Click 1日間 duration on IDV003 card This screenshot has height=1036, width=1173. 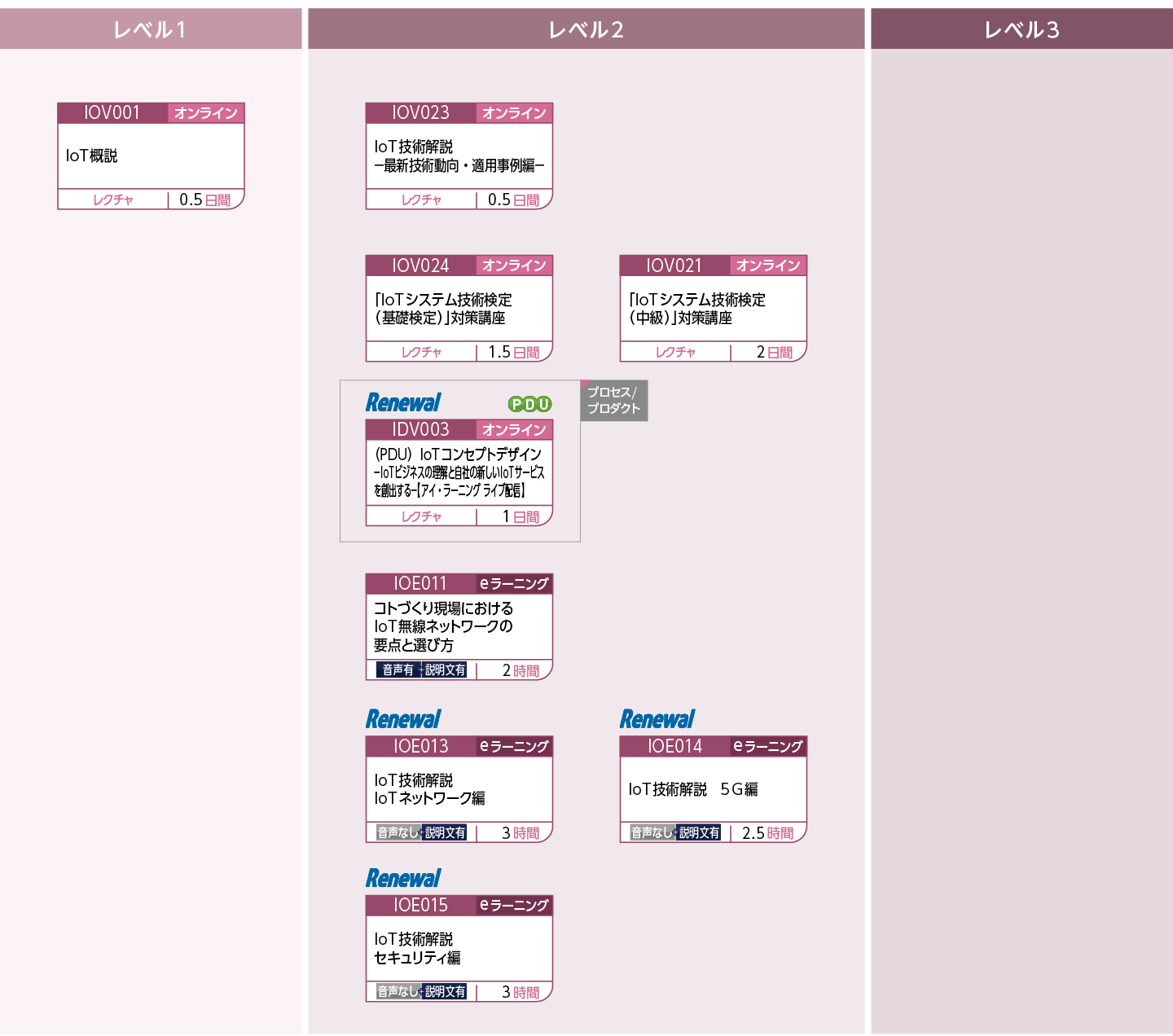pos(521,516)
